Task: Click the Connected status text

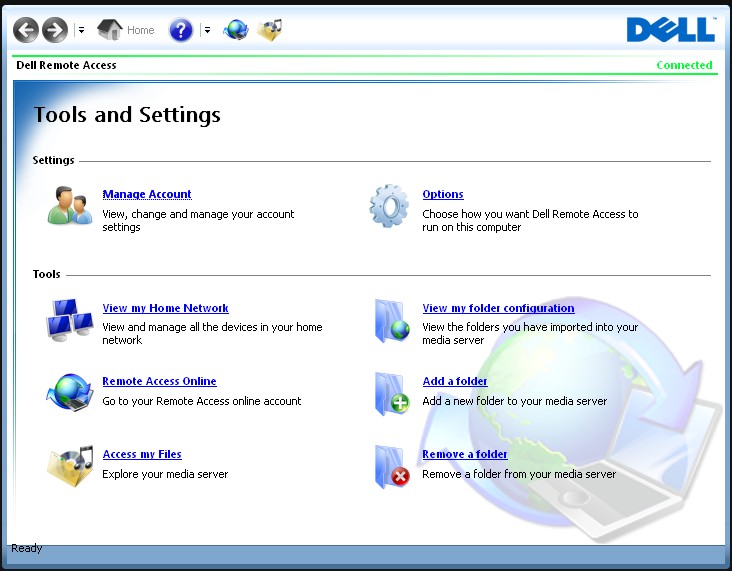Action: point(684,65)
